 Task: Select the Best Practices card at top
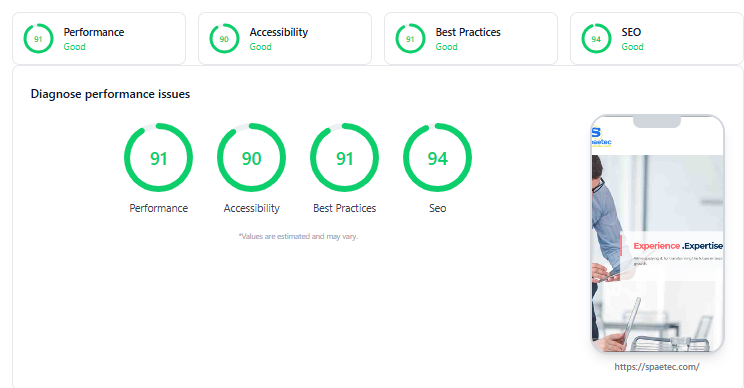pyautogui.click(x=471, y=38)
